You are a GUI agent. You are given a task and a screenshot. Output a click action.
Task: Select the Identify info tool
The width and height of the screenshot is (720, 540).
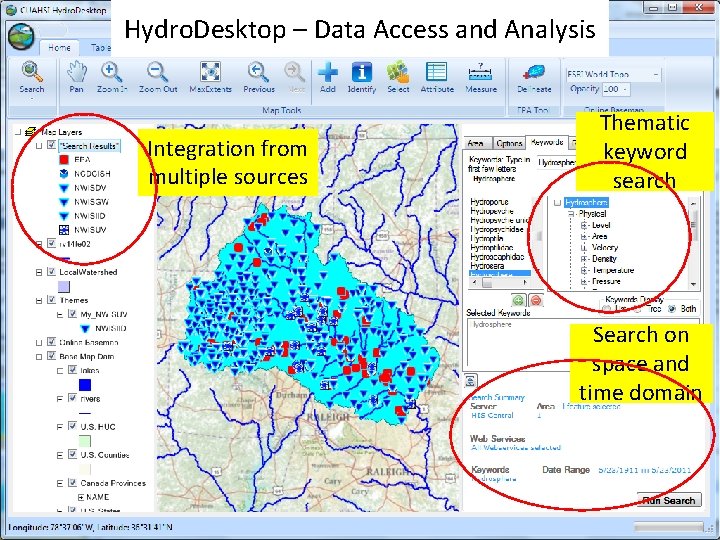pyautogui.click(x=362, y=77)
